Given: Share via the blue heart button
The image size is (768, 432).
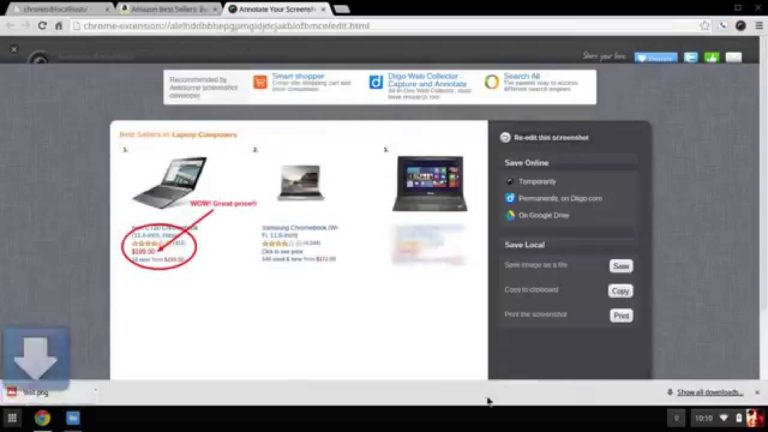Looking at the screenshot, I should [x=655, y=58].
